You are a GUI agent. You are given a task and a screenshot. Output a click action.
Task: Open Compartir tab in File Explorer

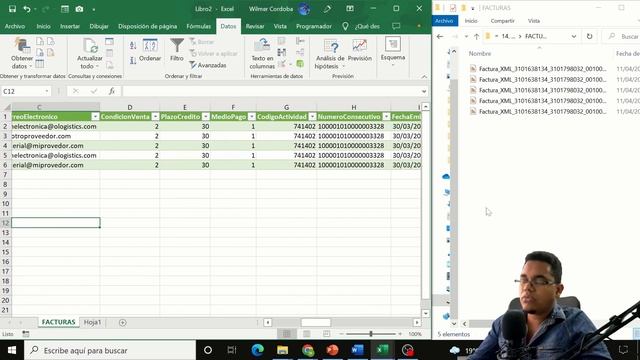point(502,21)
